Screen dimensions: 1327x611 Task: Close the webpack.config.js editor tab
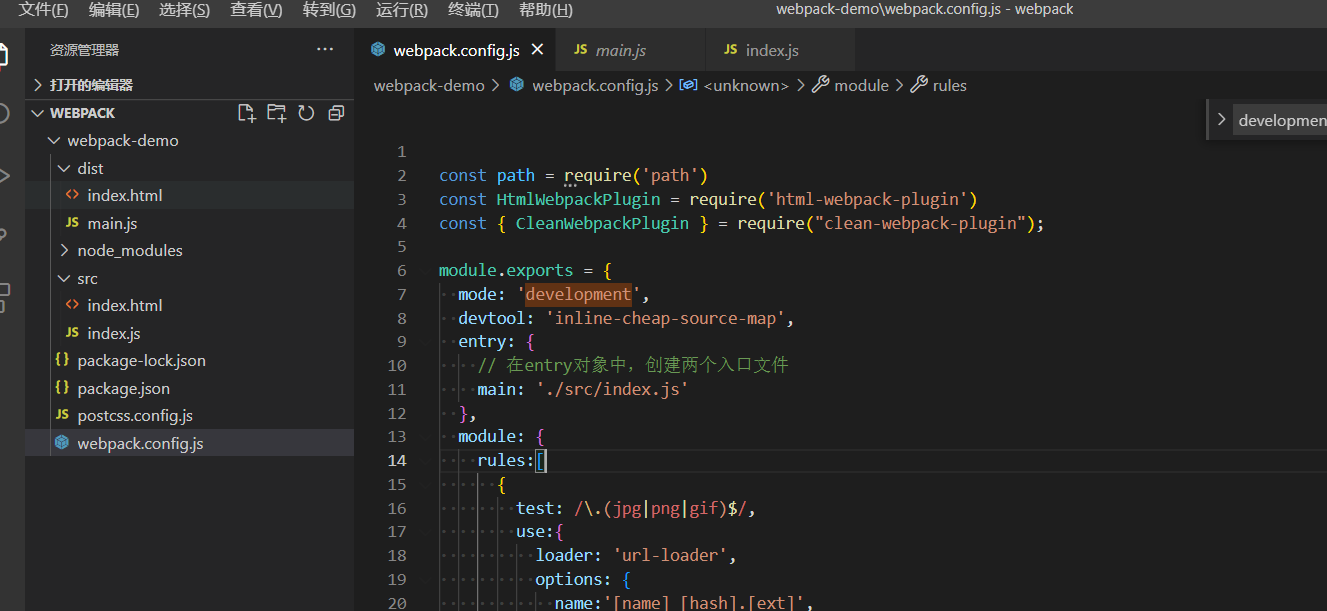[x=537, y=49]
